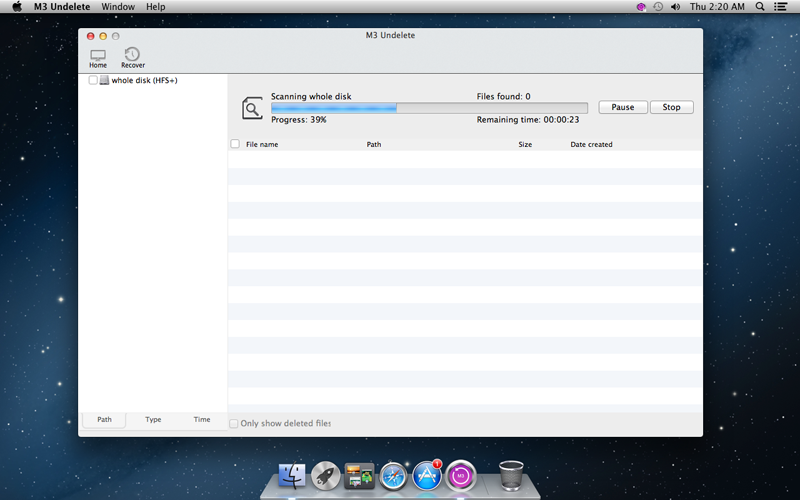The height and width of the screenshot is (500, 800).
Task: Open the Help menu
Action: 155,7
